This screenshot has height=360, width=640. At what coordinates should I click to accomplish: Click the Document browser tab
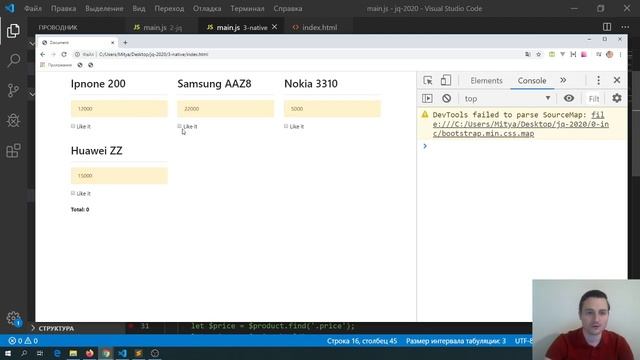(x=78, y=42)
